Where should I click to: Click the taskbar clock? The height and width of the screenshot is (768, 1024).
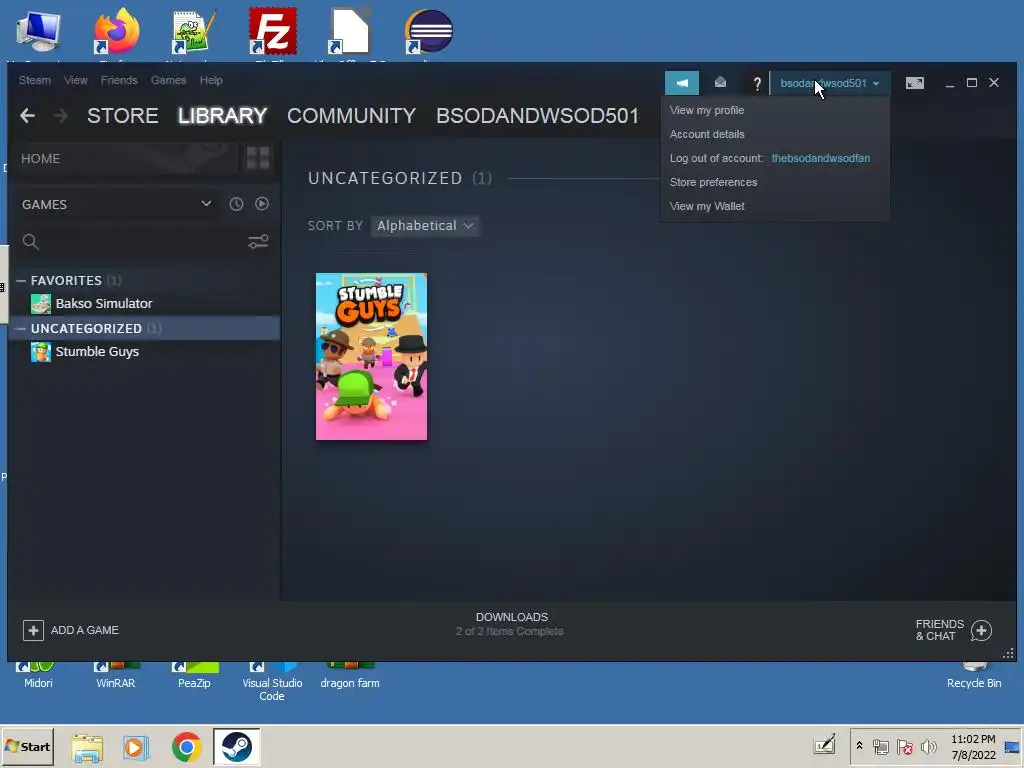click(973, 746)
